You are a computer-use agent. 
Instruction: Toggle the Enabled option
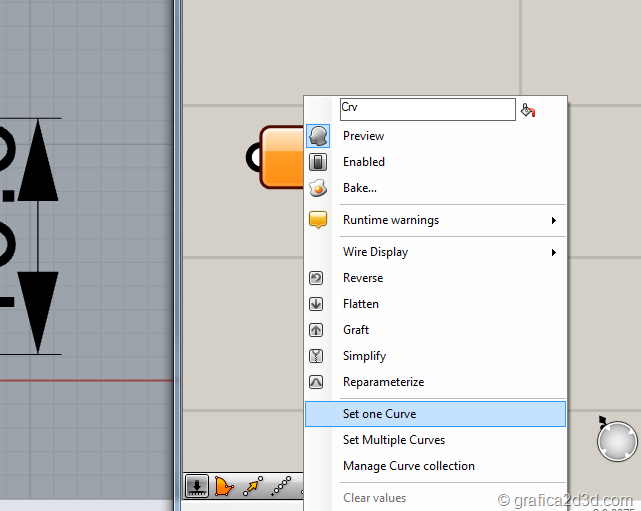363,162
